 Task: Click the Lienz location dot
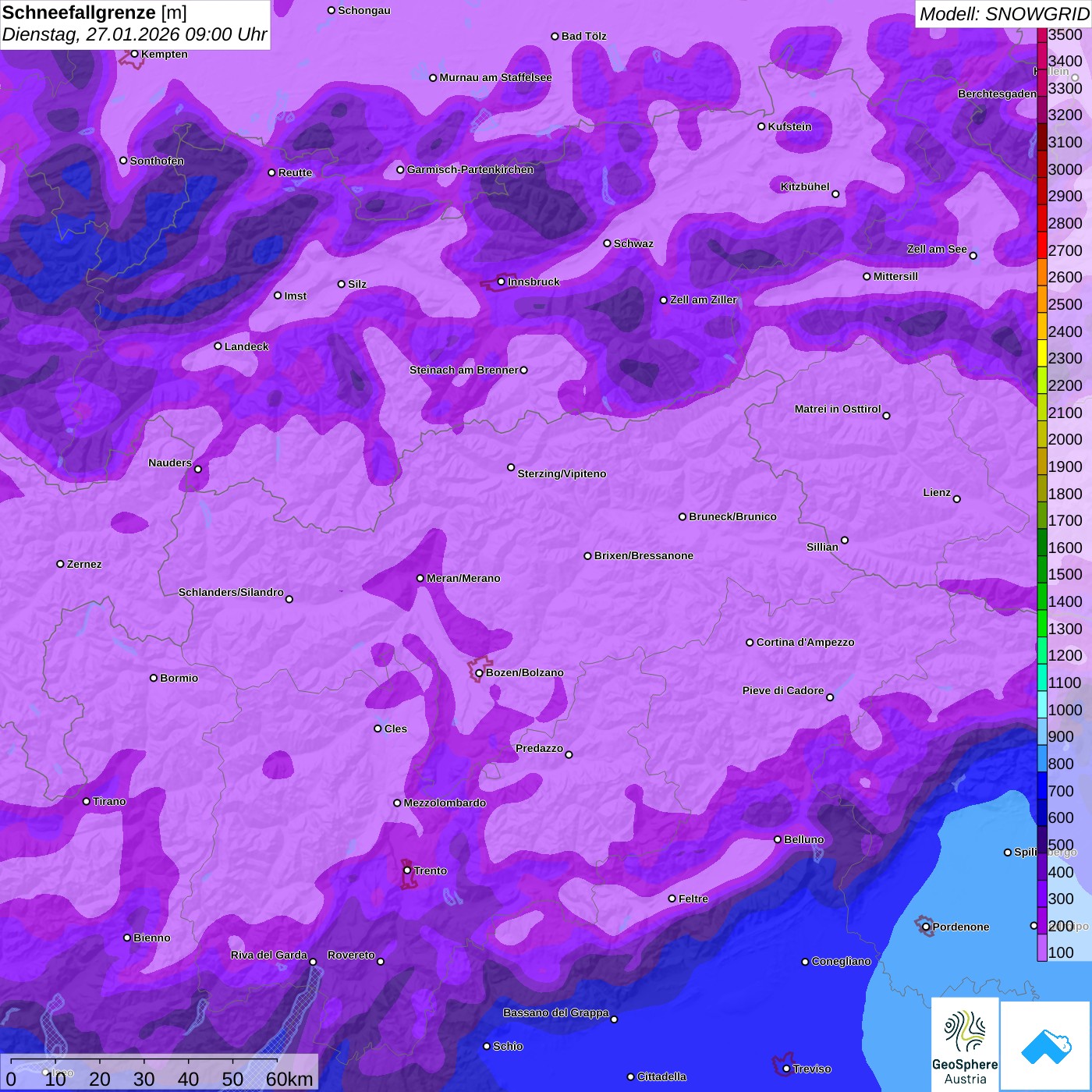[957, 499]
